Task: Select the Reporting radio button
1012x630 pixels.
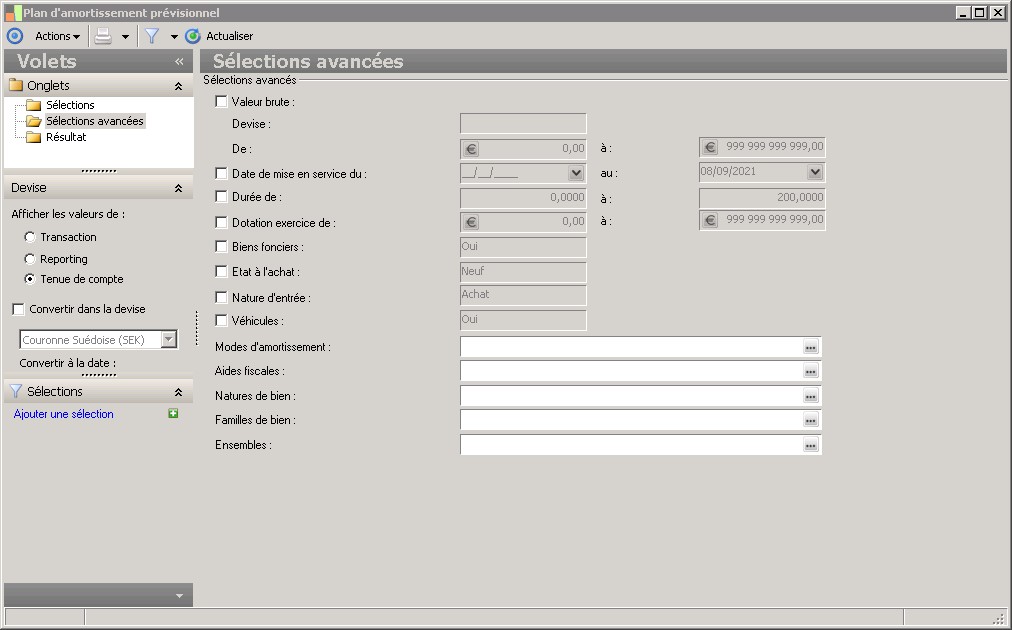Action: [30, 259]
